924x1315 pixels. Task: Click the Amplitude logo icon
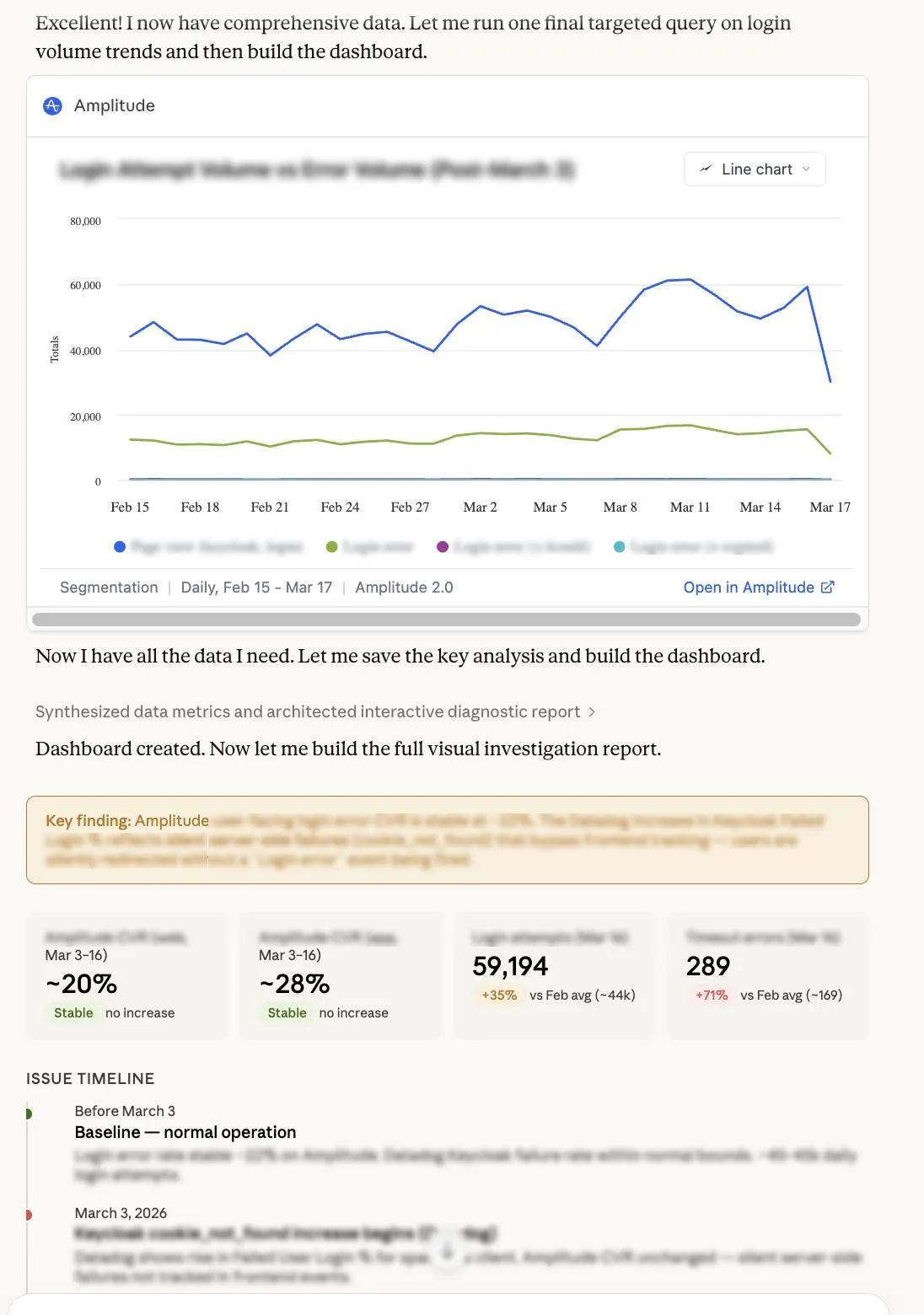tap(52, 106)
